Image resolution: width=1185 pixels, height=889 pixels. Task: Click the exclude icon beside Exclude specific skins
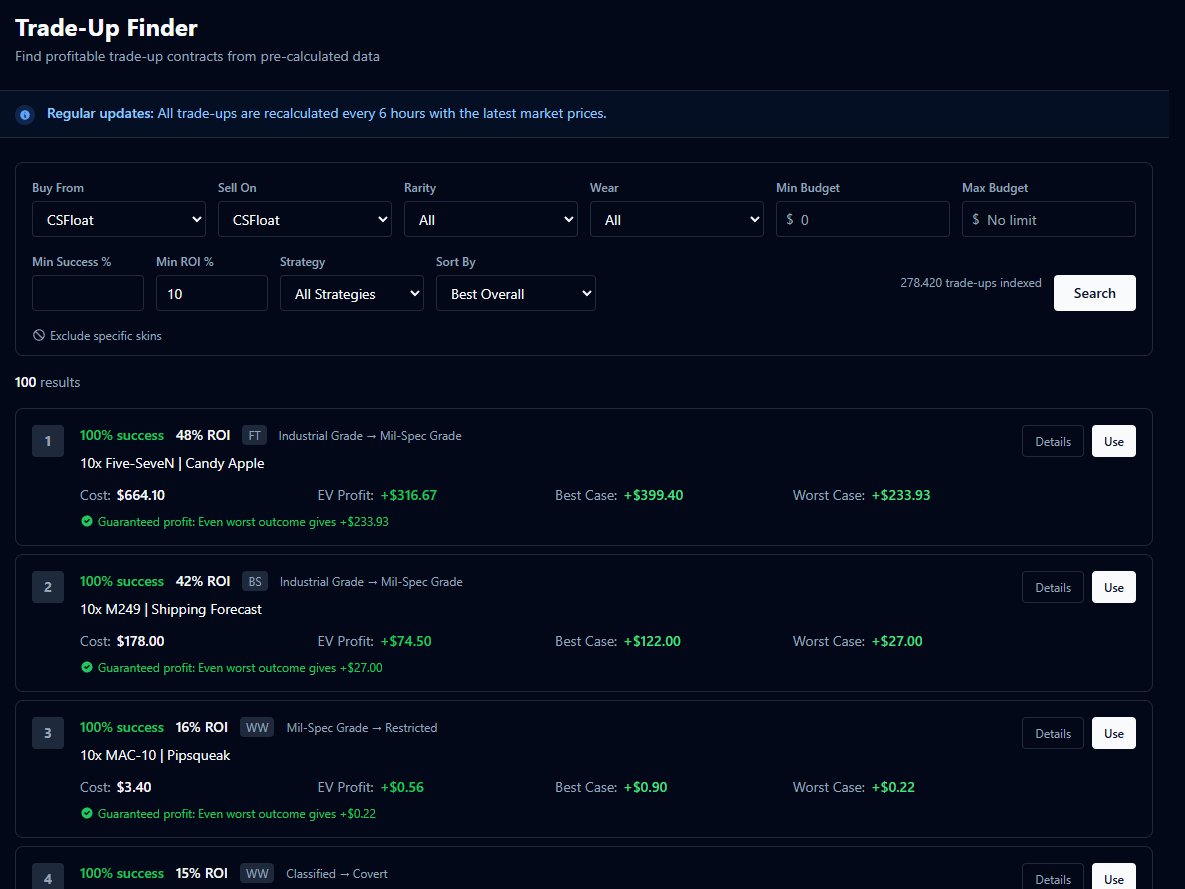click(x=39, y=335)
